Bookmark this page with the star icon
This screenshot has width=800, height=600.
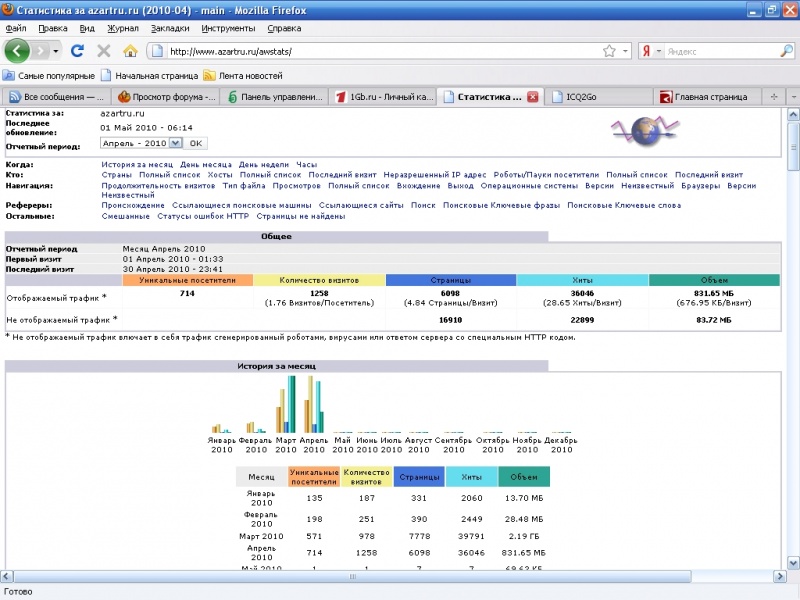click(x=609, y=51)
